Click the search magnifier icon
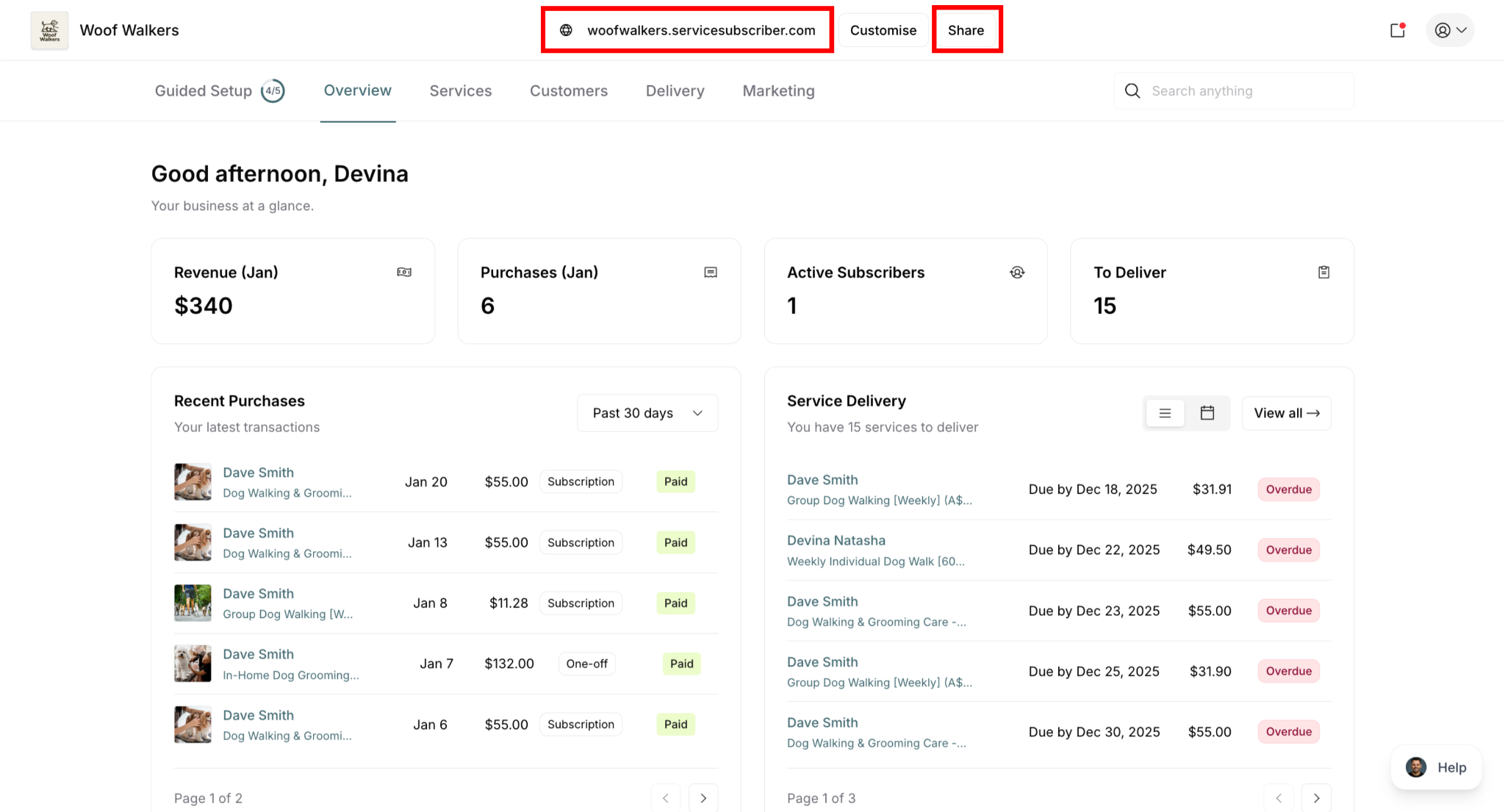 1132,91
